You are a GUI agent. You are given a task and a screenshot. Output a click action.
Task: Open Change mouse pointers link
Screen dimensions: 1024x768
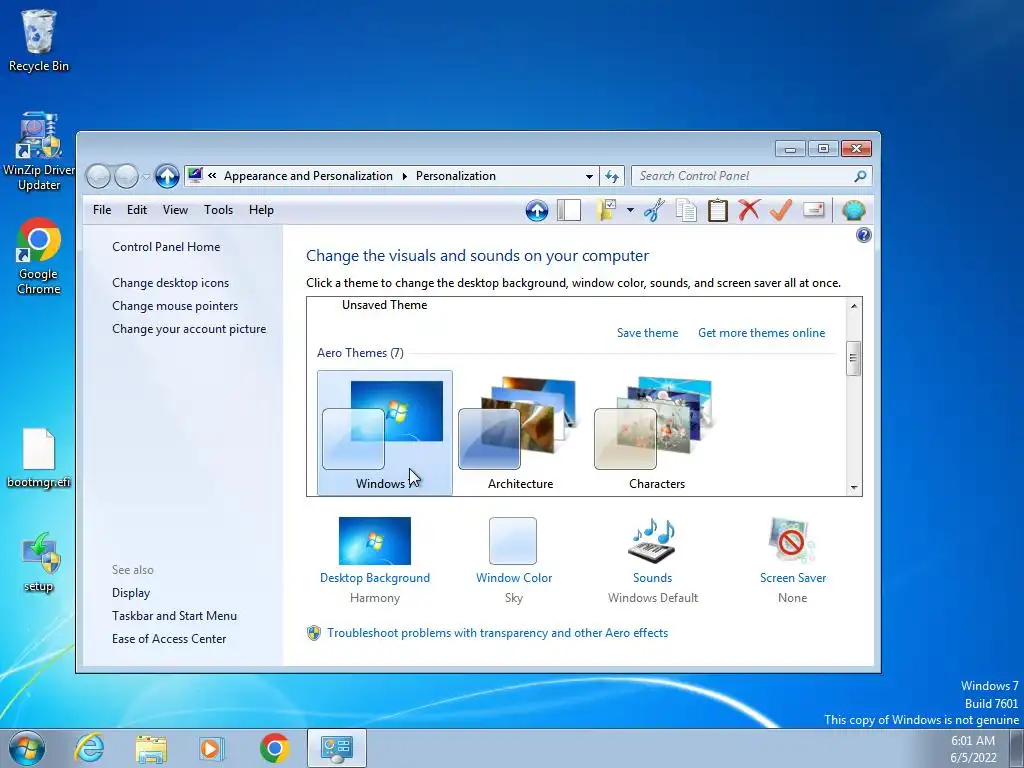point(175,306)
